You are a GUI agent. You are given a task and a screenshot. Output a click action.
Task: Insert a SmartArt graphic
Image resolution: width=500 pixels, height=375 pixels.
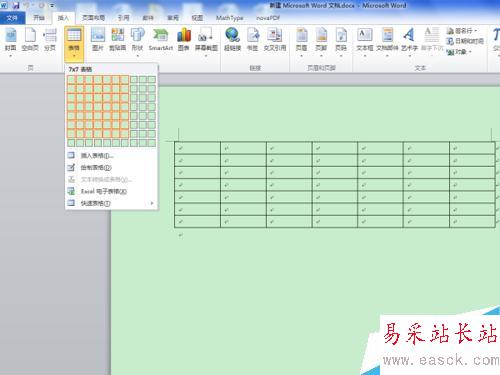click(160, 40)
